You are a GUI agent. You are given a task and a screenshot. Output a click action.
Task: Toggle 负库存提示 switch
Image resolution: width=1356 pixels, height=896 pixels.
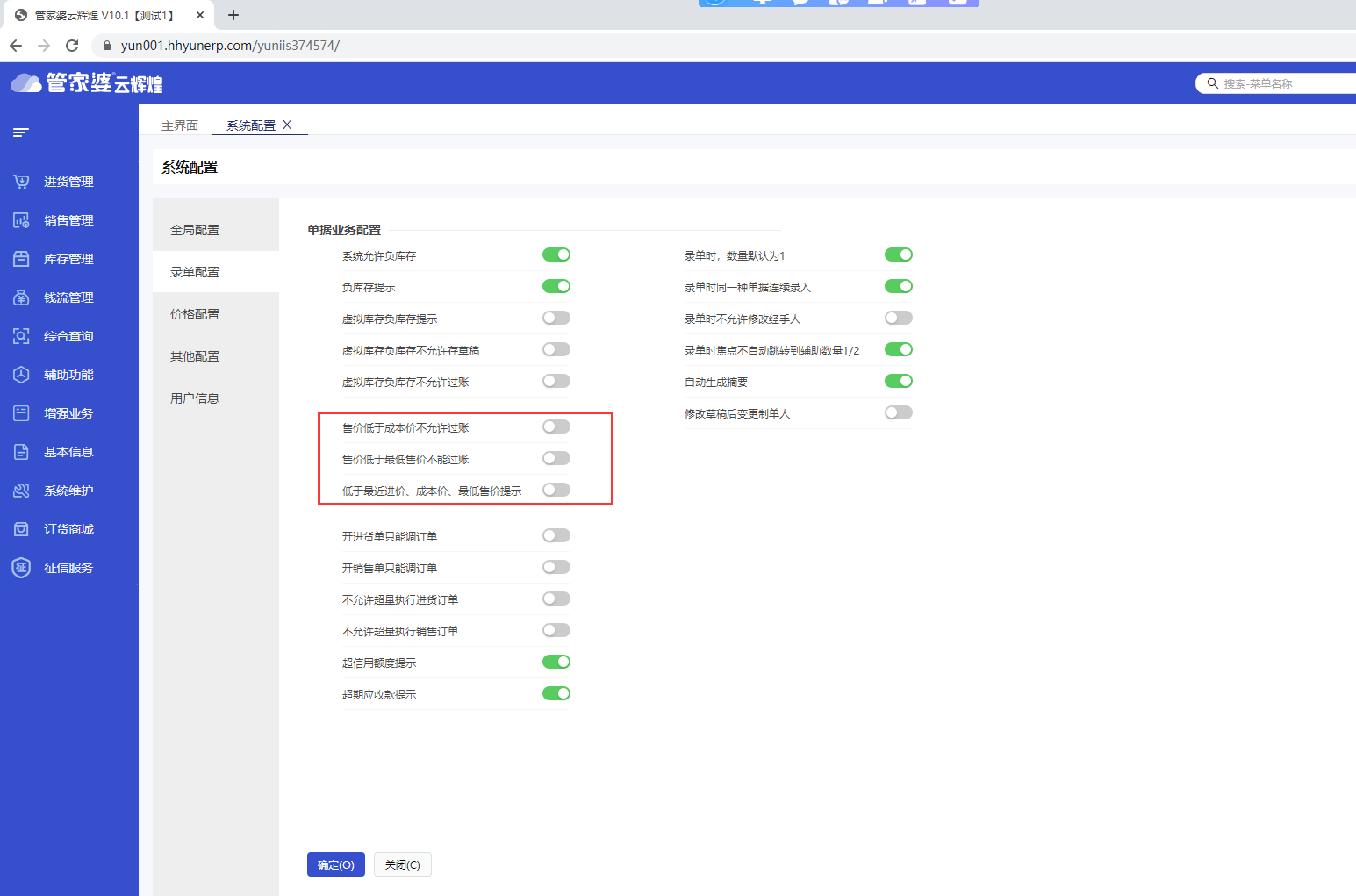(x=556, y=286)
